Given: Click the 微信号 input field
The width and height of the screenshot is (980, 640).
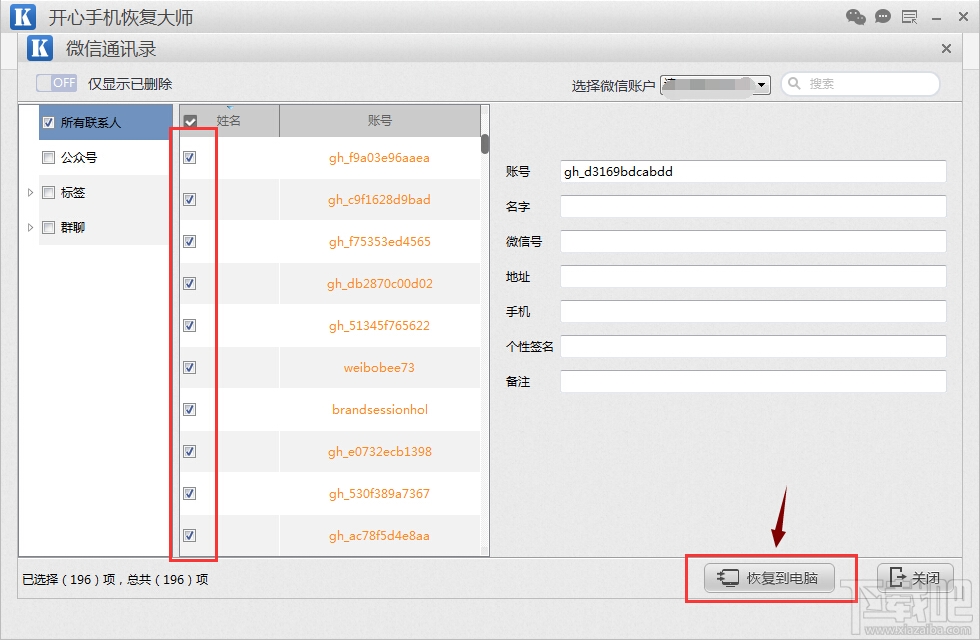Looking at the screenshot, I should [x=753, y=241].
